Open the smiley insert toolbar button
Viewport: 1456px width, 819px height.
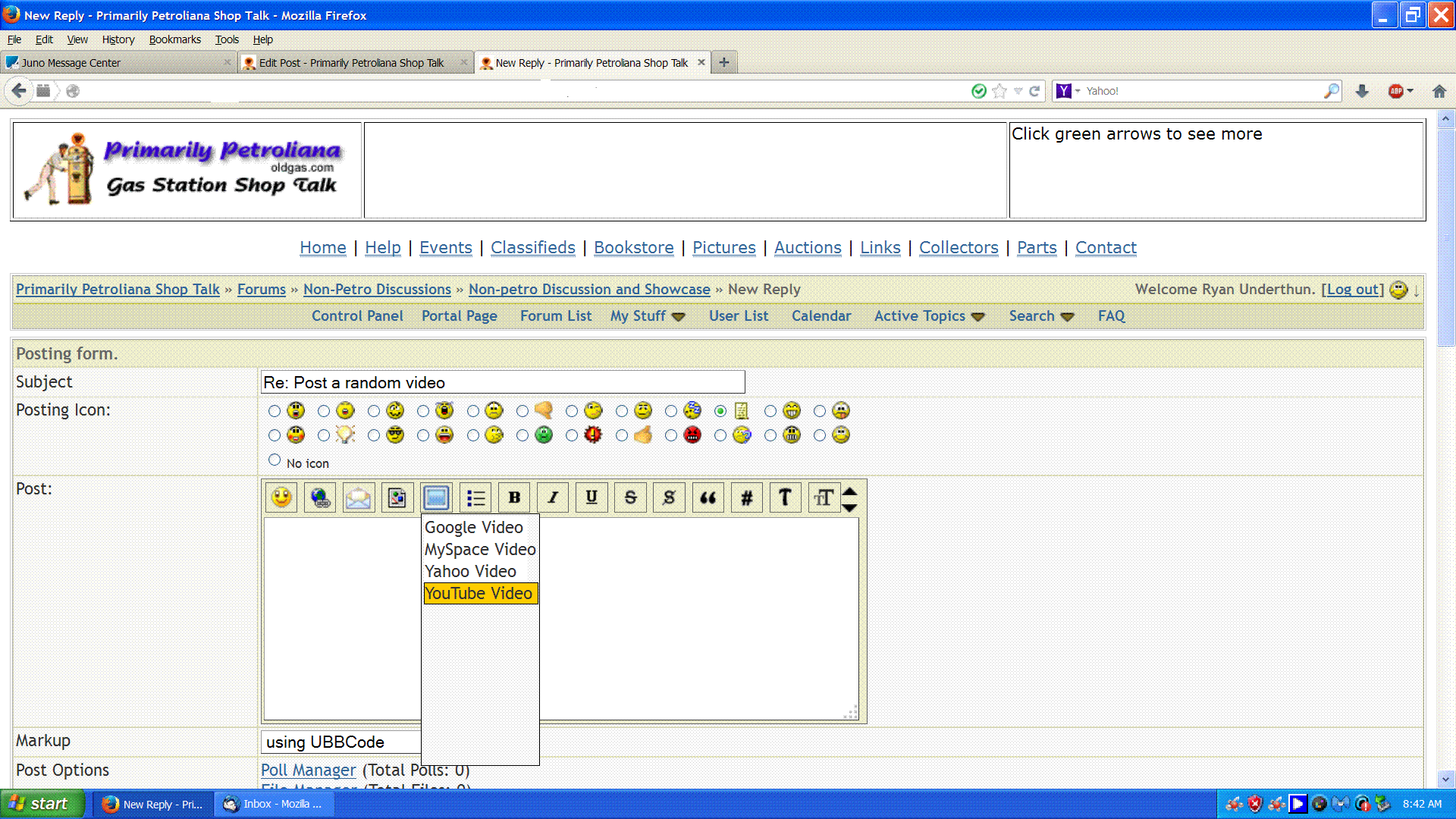(x=281, y=497)
